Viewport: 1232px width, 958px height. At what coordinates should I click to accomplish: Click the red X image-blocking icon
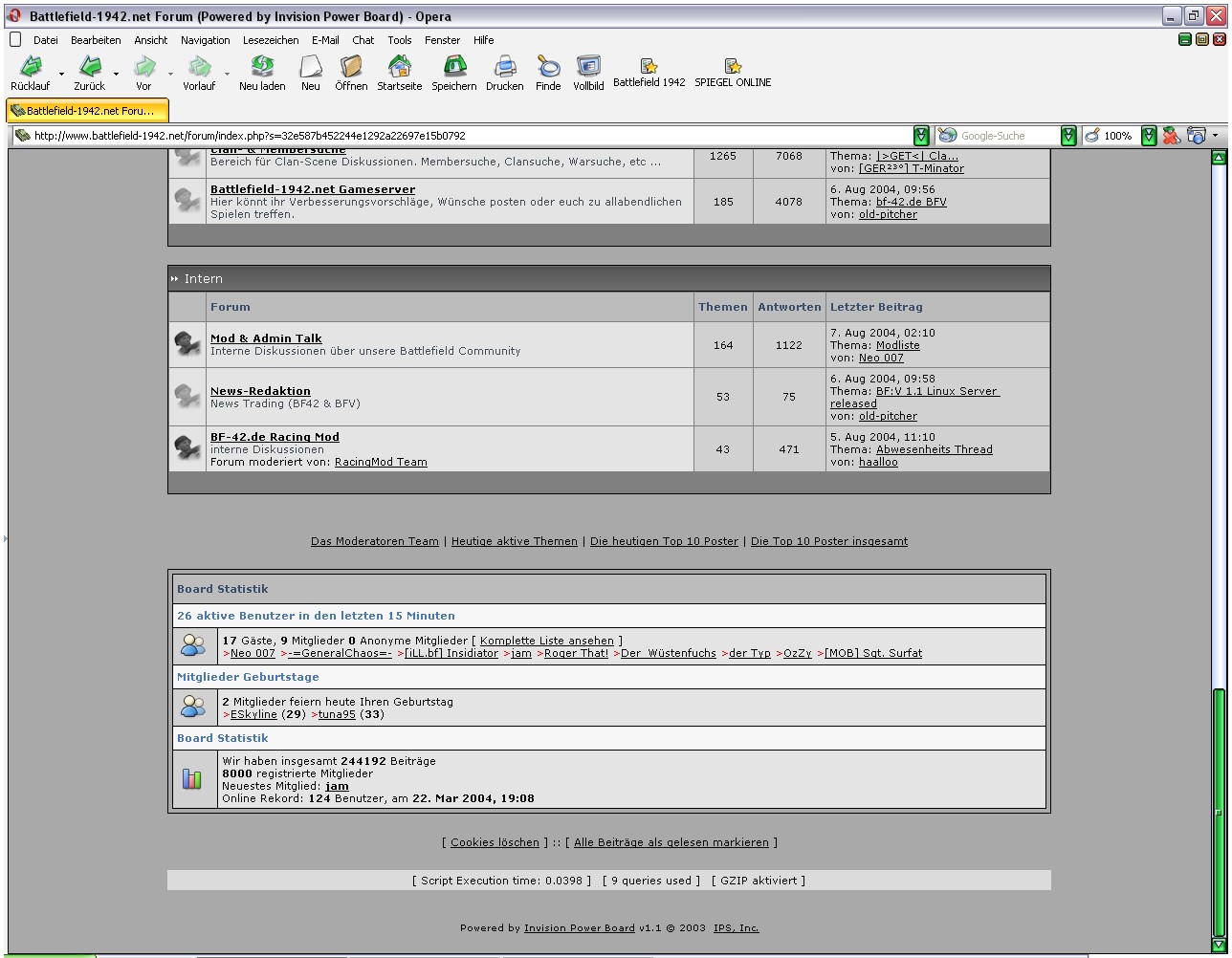click(1172, 136)
